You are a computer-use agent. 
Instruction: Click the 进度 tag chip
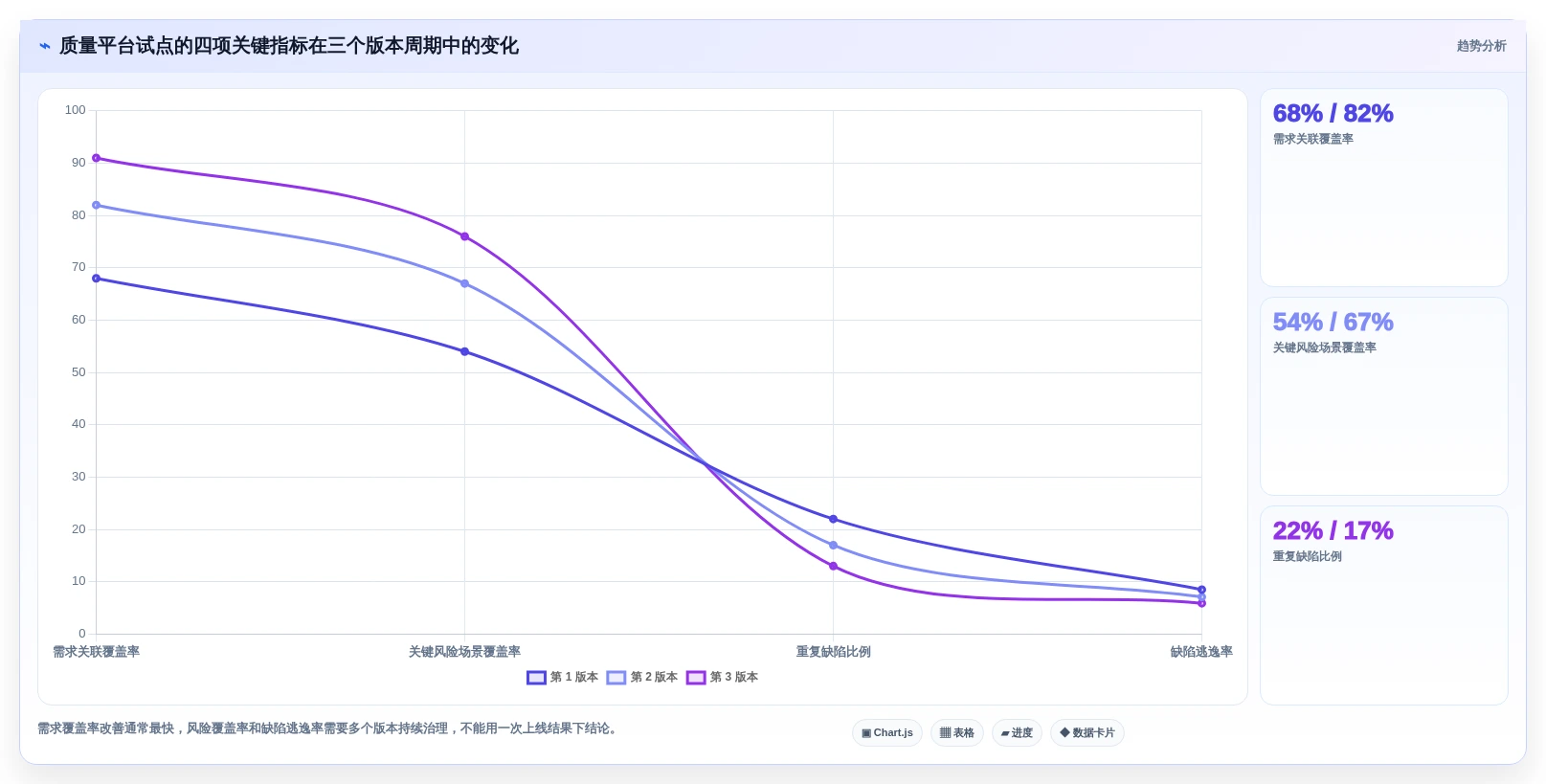click(x=1017, y=732)
